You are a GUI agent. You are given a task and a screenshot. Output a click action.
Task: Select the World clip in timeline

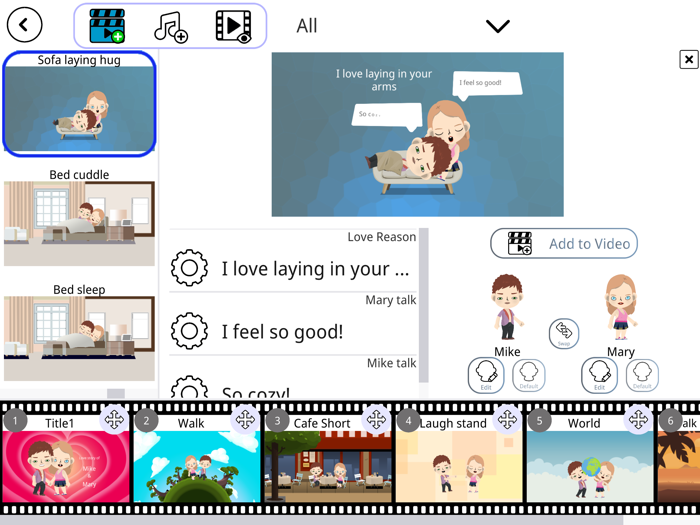pyautogui.click(x=590, y=459)
